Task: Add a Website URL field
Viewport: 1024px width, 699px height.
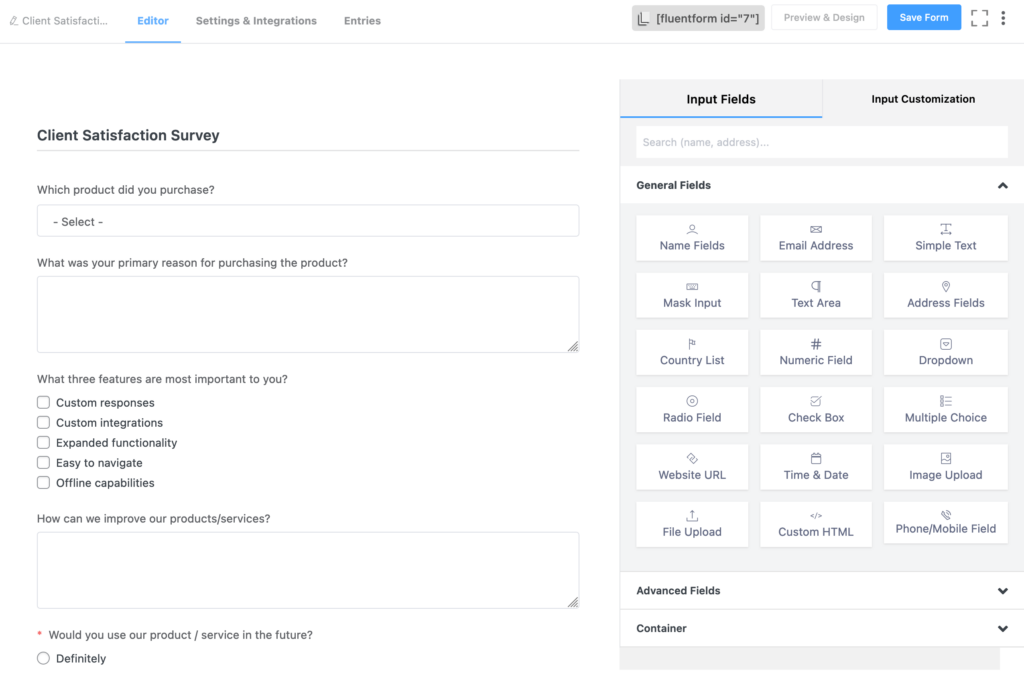Action: coord(692,467)
